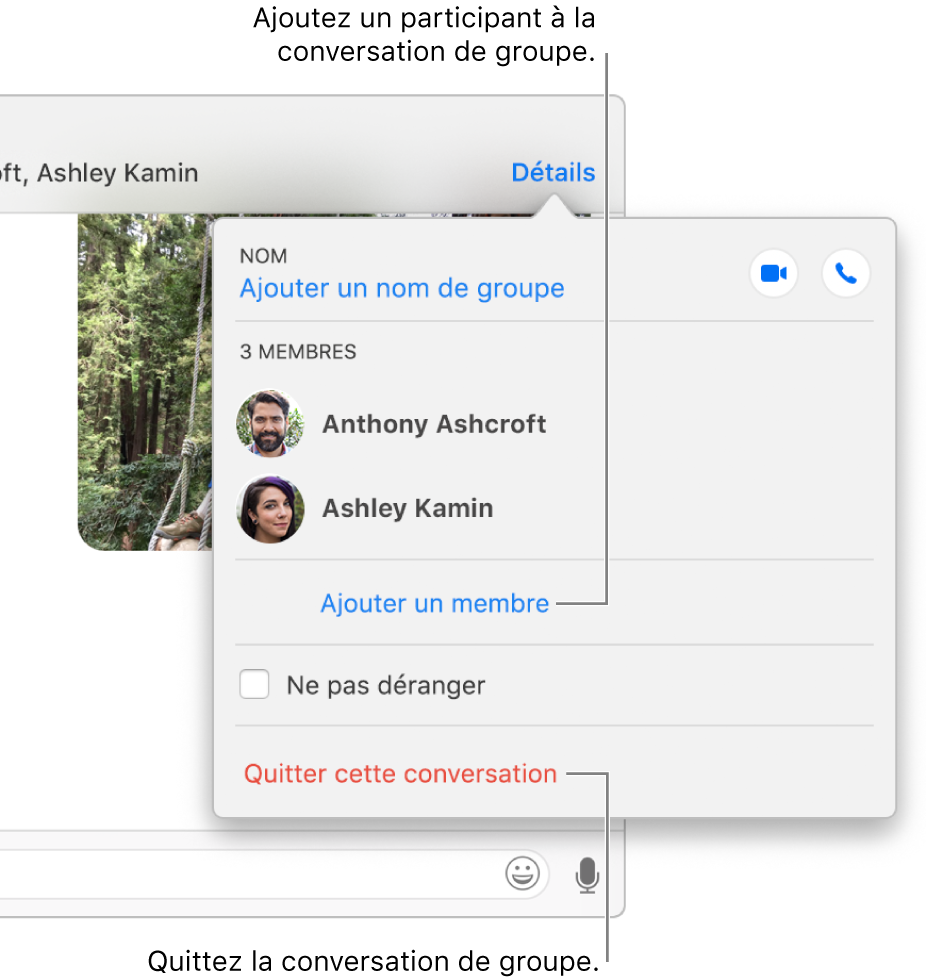
Task: Open the emoji picker in the message bar
Action: coord(521,874)
